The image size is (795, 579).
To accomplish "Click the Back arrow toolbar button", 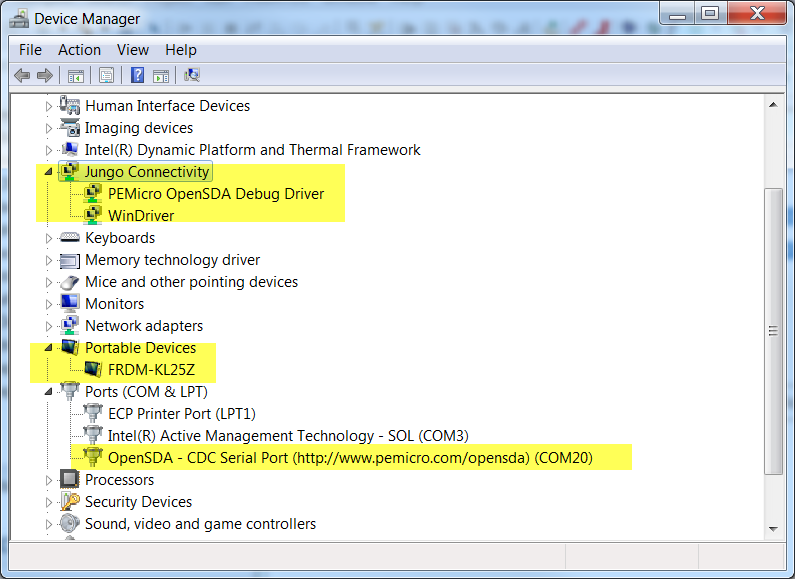I will click(22, 76).
